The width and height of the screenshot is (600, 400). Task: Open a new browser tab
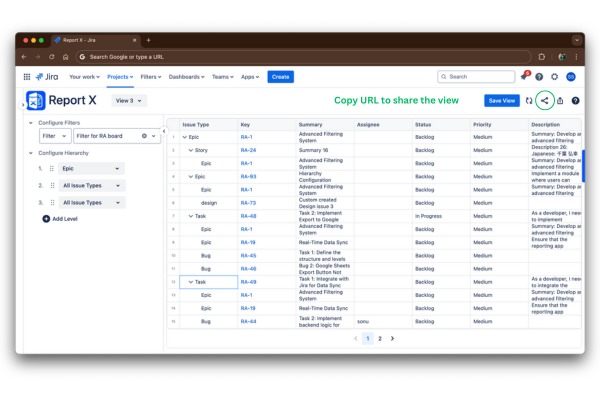pos(148,40)
